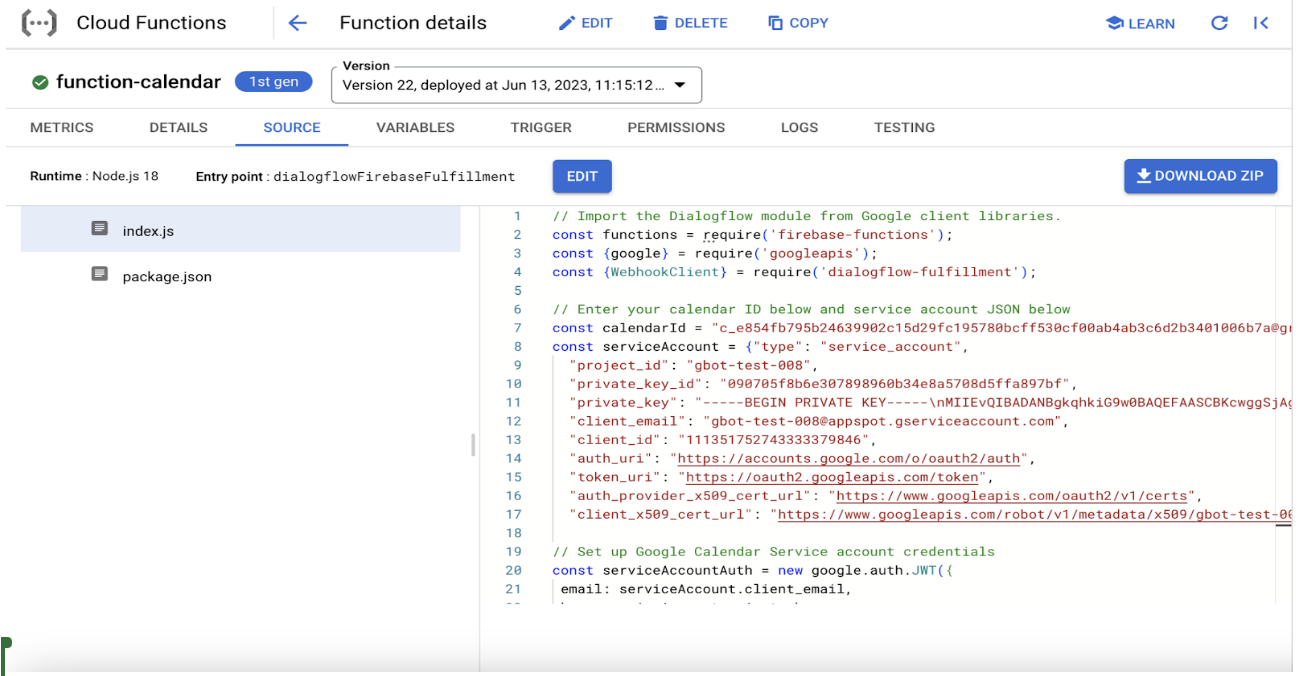Screen dimensions: 1304x676
Task: Click the "gbot-test-008" project_id value
Action: click(746, 366)
